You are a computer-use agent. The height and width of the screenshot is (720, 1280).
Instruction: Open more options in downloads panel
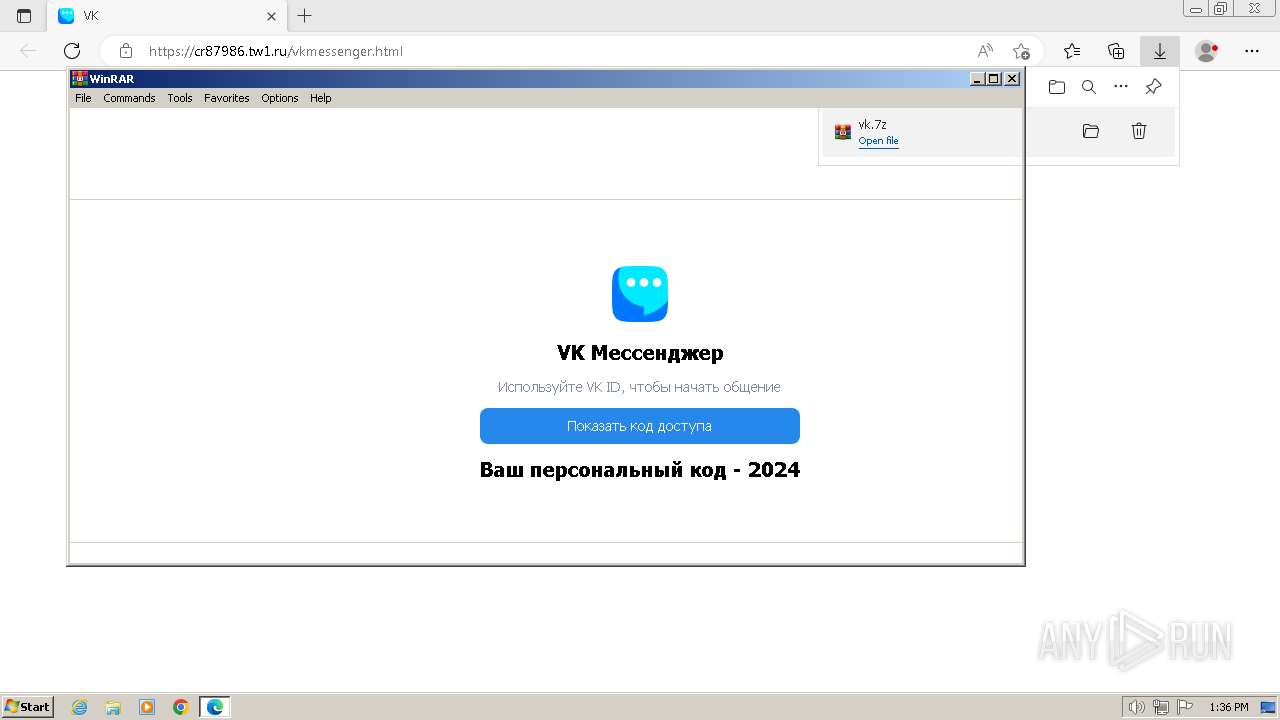coord(1121,87)
